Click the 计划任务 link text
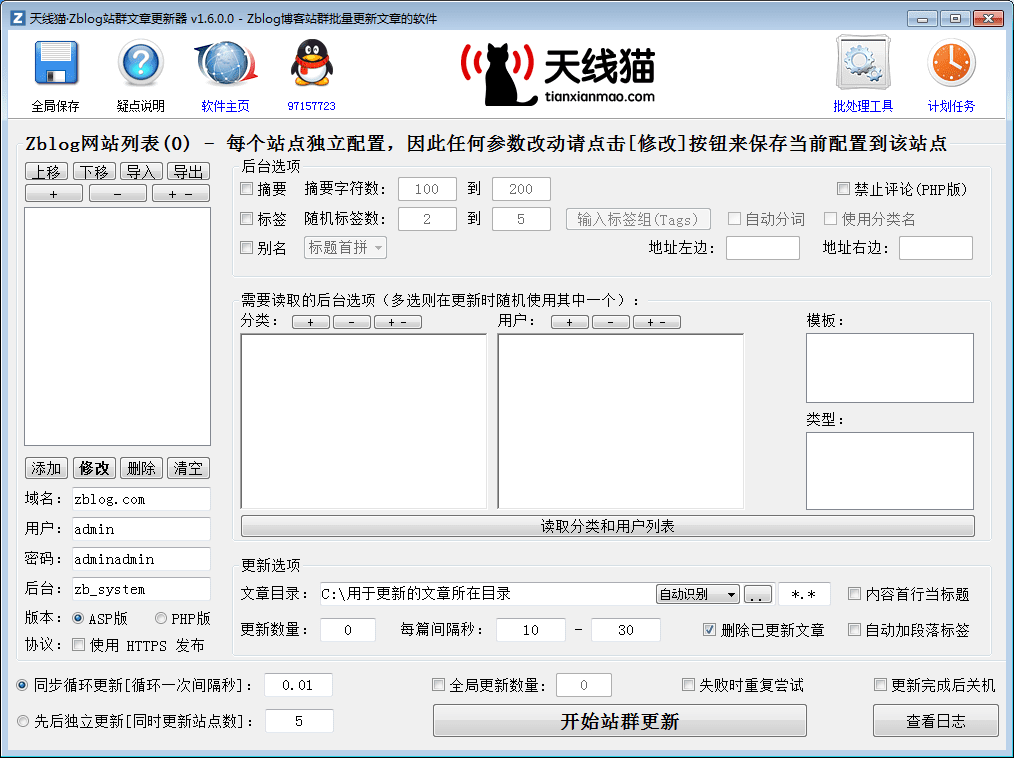This screenshot has height=758, width=1014. [x=951, y=106]
